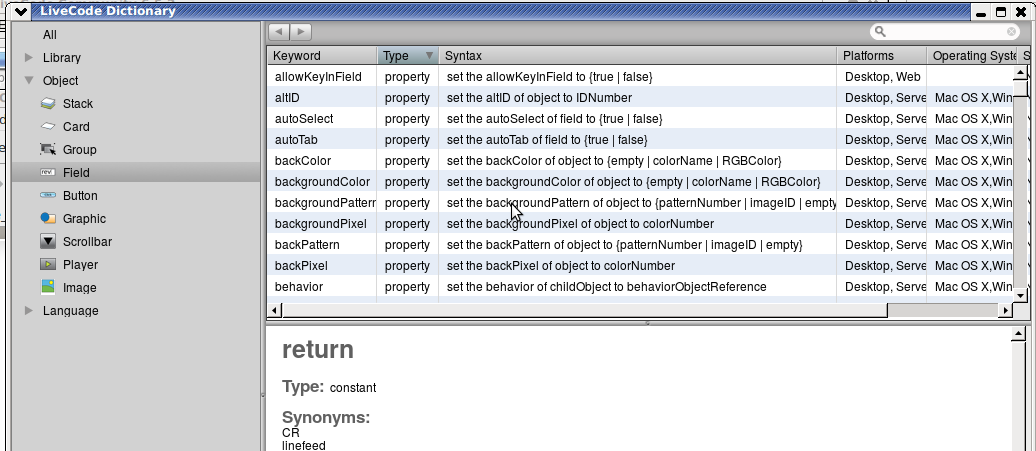
Task: Expand the Language tree category
Action: coord(28,311)
